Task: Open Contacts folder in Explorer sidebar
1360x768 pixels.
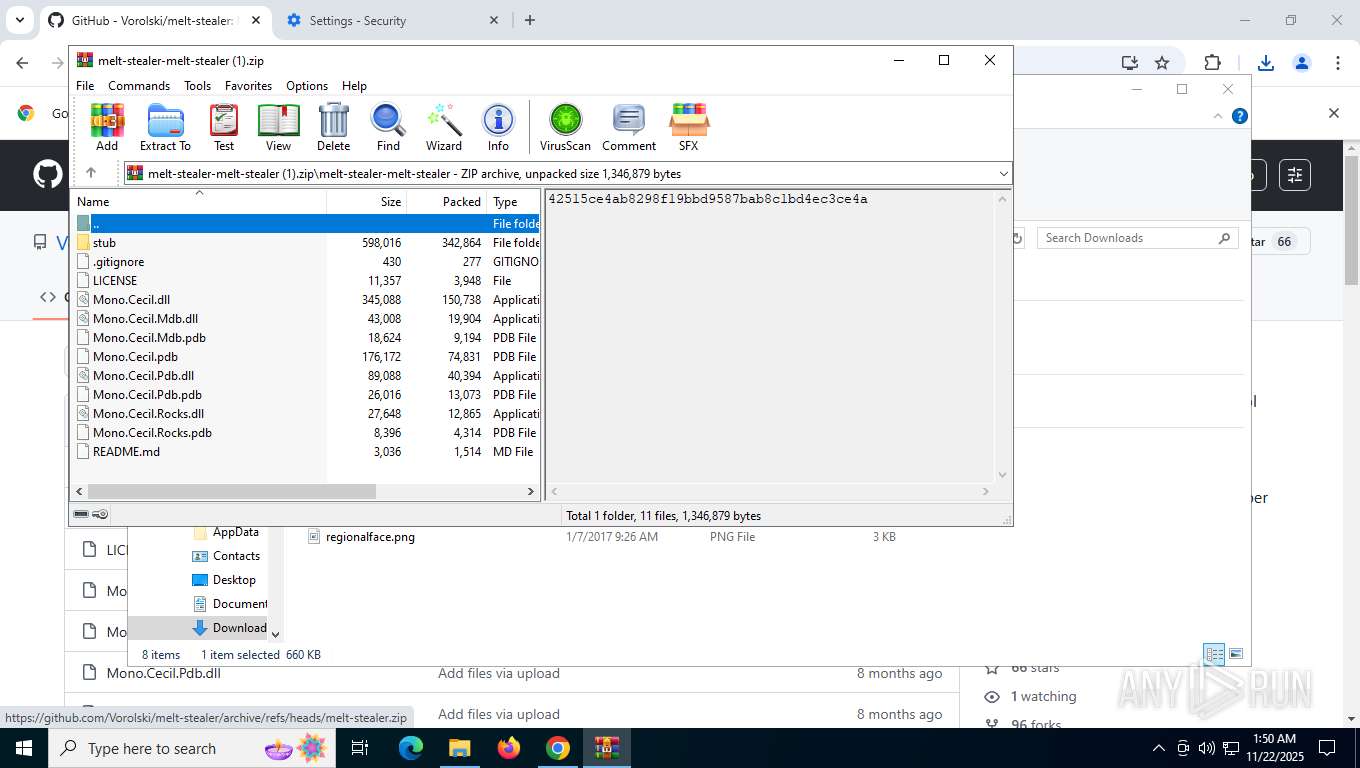Action: (236, 556)
